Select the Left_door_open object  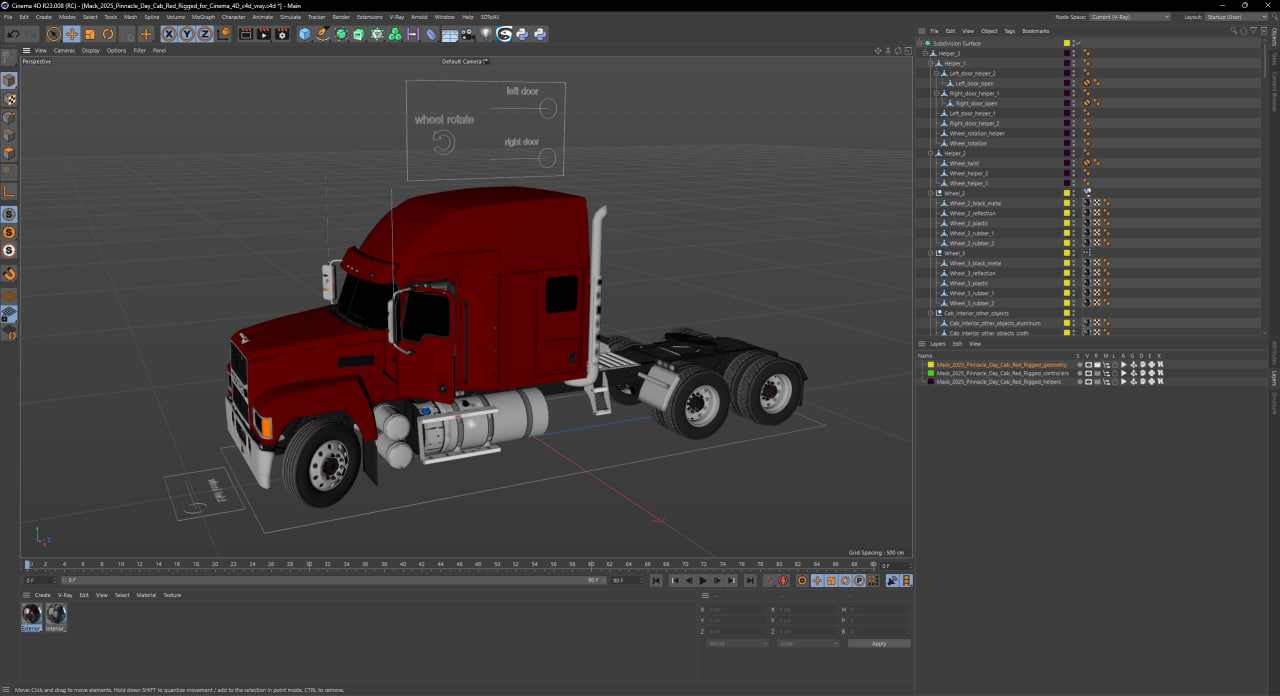974,83
